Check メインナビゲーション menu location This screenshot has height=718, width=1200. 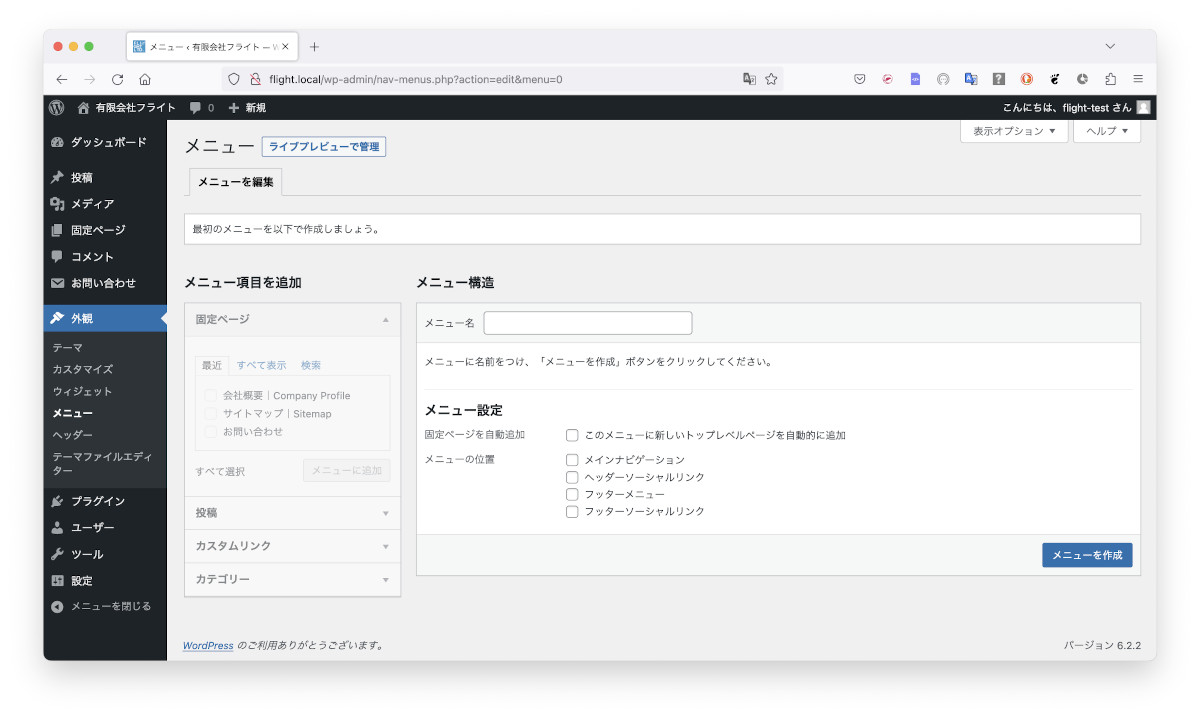(572, 460)
